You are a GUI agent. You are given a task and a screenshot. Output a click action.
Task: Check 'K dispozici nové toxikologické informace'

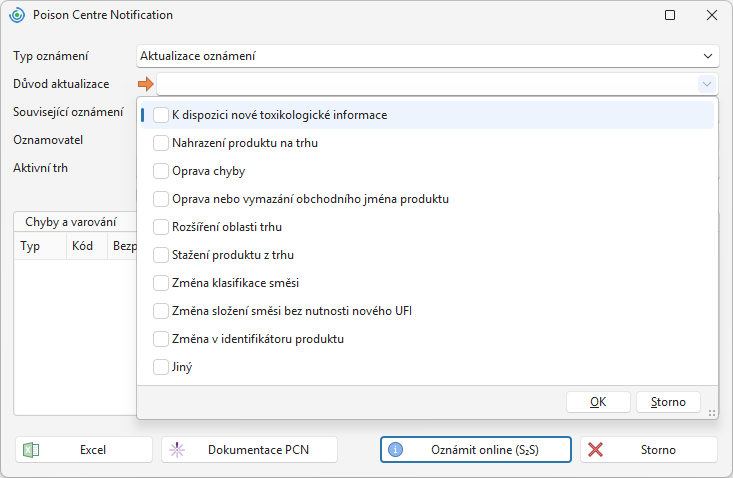(x=161, y=115)
